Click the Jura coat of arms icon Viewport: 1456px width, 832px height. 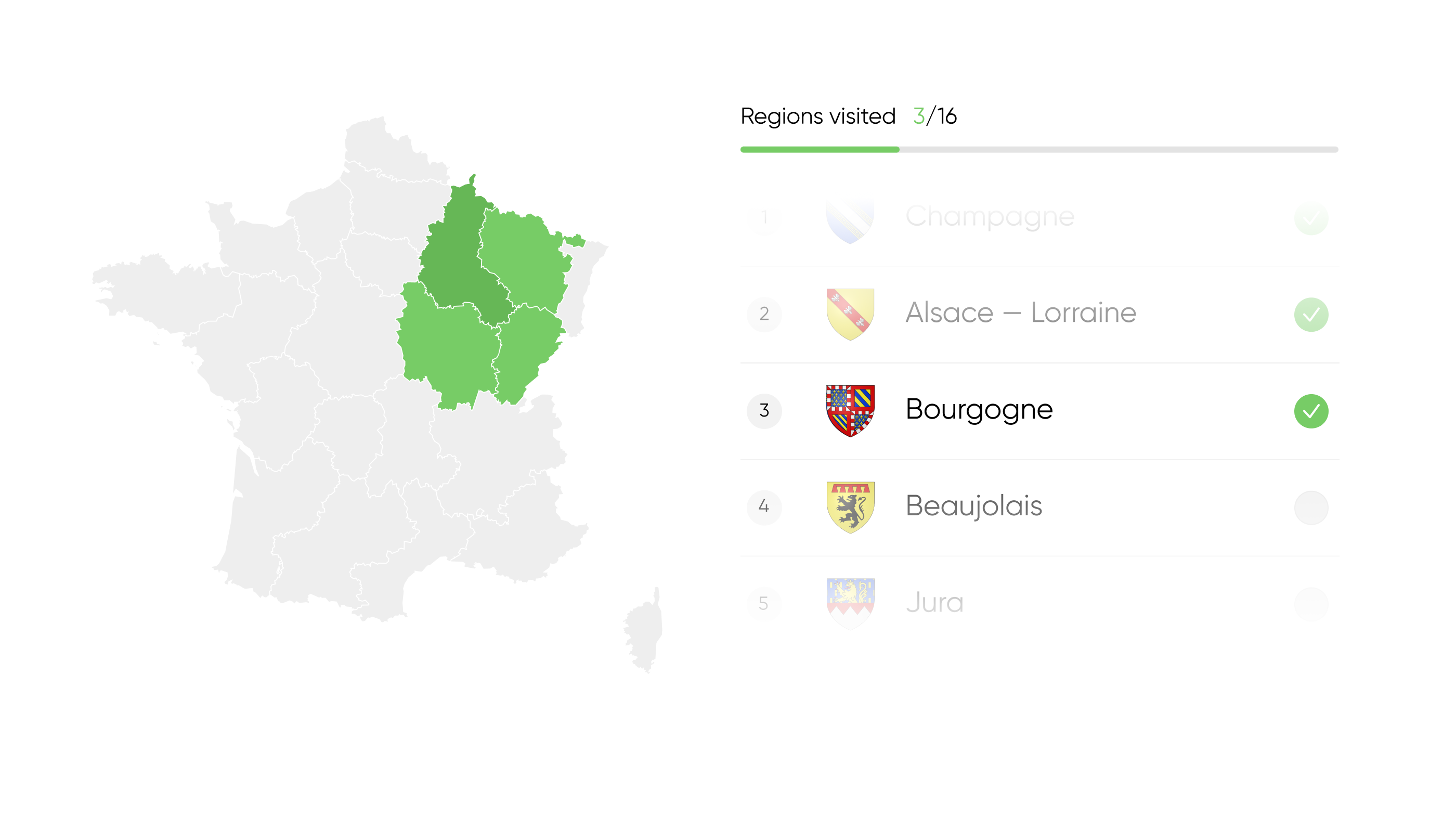pyautogui.click(x=850, y=603)
